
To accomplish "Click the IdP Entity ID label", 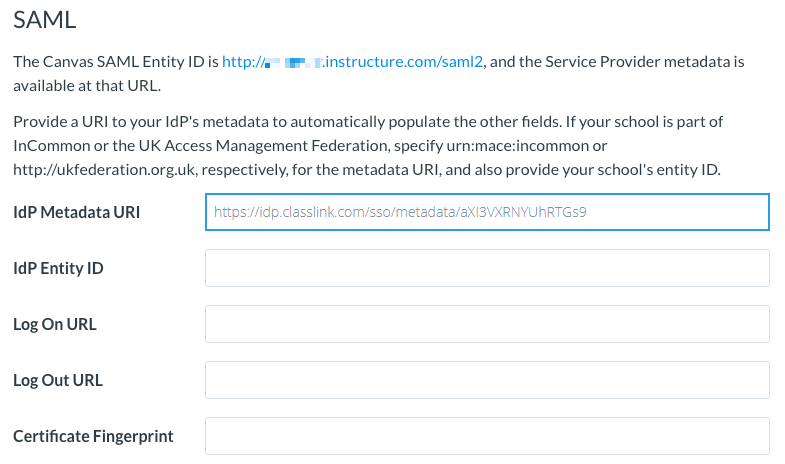I will pyautogui.click(x=58, y=268).
